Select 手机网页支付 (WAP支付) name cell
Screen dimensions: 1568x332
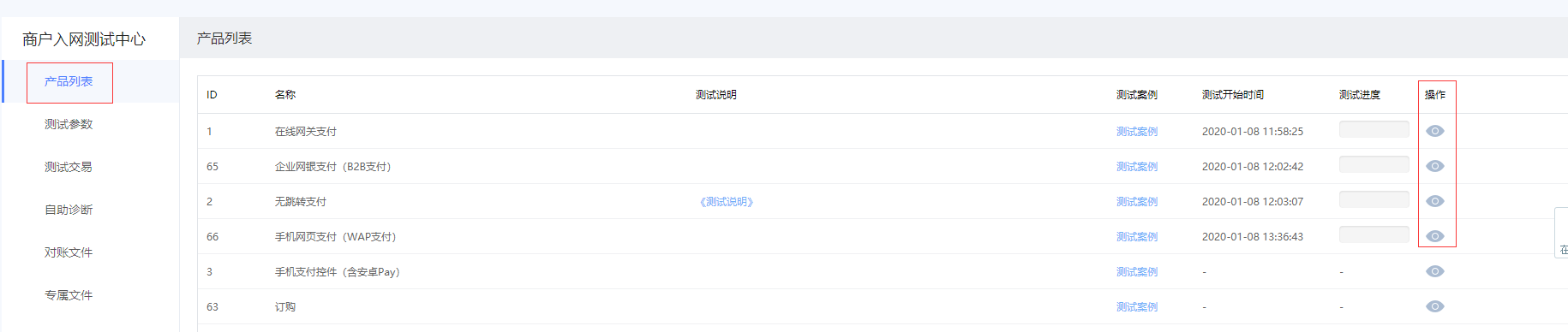(337, 237)
